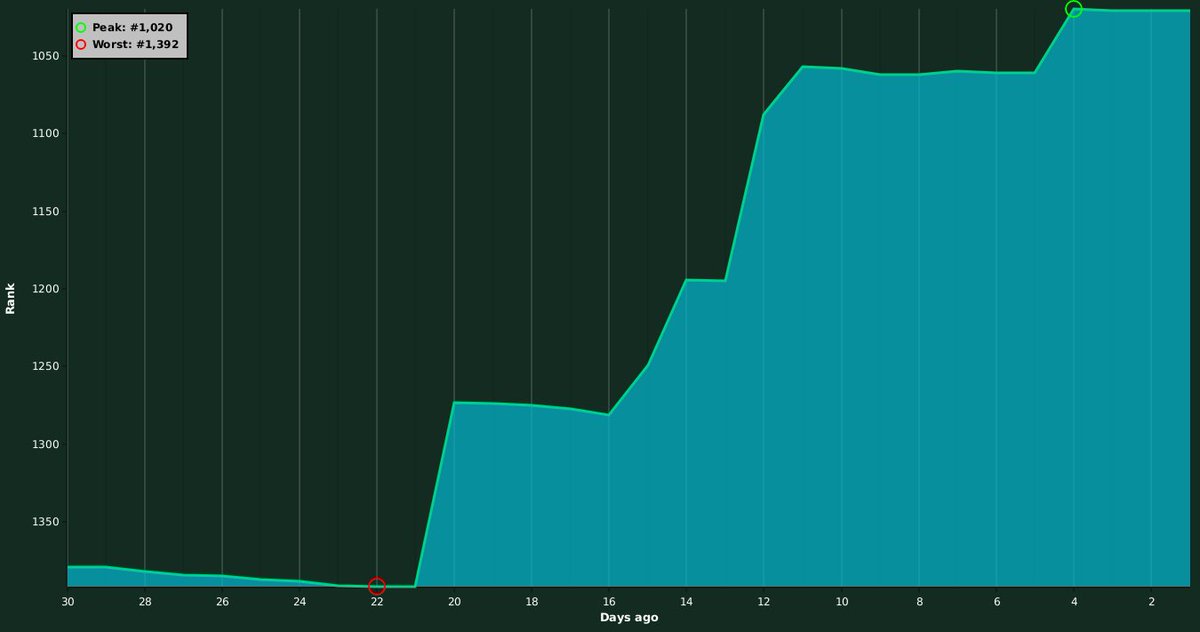Click the y-axis label '1100'
The width and height of the screenshot is (1200, 632).
click(x=47, y=133)
